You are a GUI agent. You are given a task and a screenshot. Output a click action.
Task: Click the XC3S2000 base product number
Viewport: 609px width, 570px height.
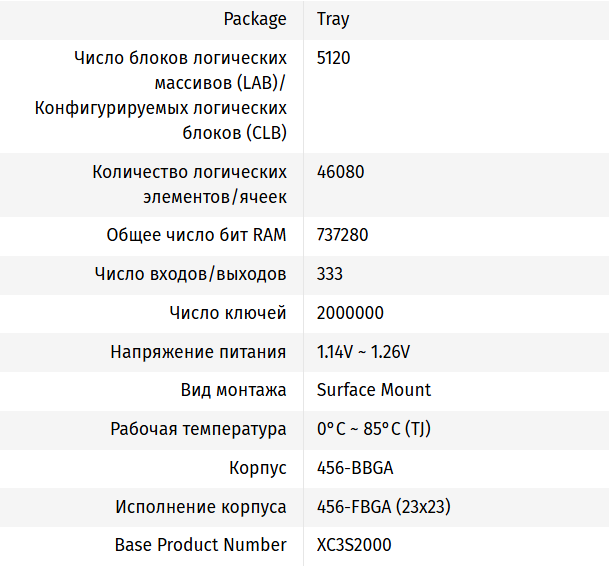tap(354, 545)
